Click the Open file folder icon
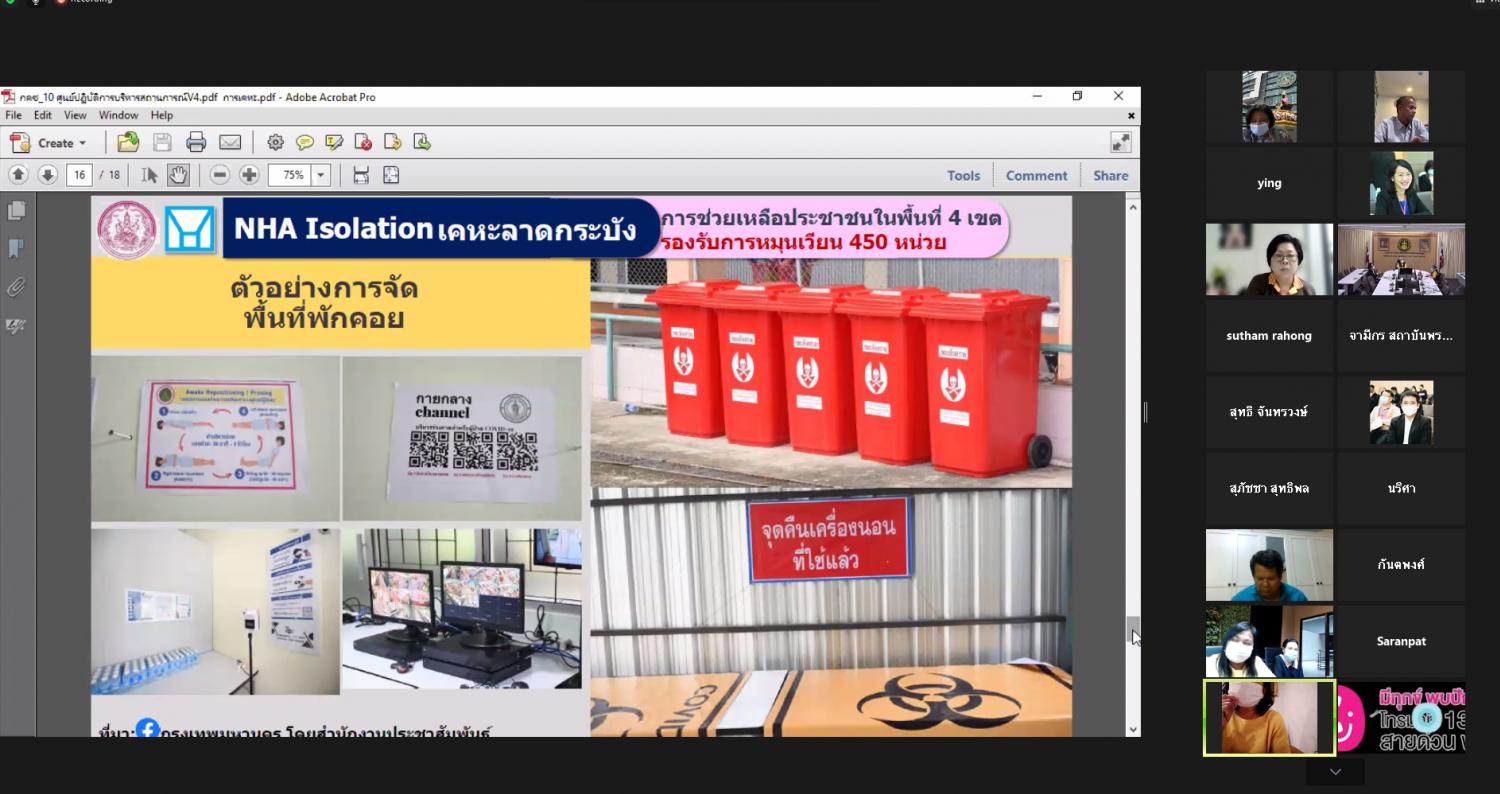 click(128, 143)
